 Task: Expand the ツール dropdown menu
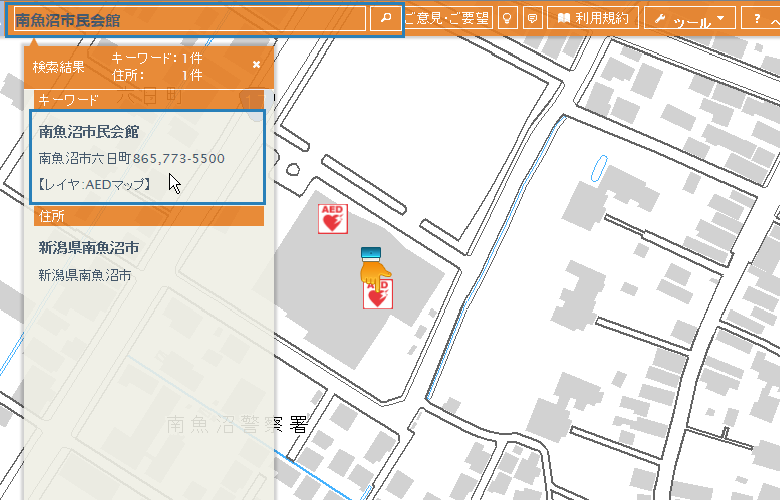[x=689, y=19]
